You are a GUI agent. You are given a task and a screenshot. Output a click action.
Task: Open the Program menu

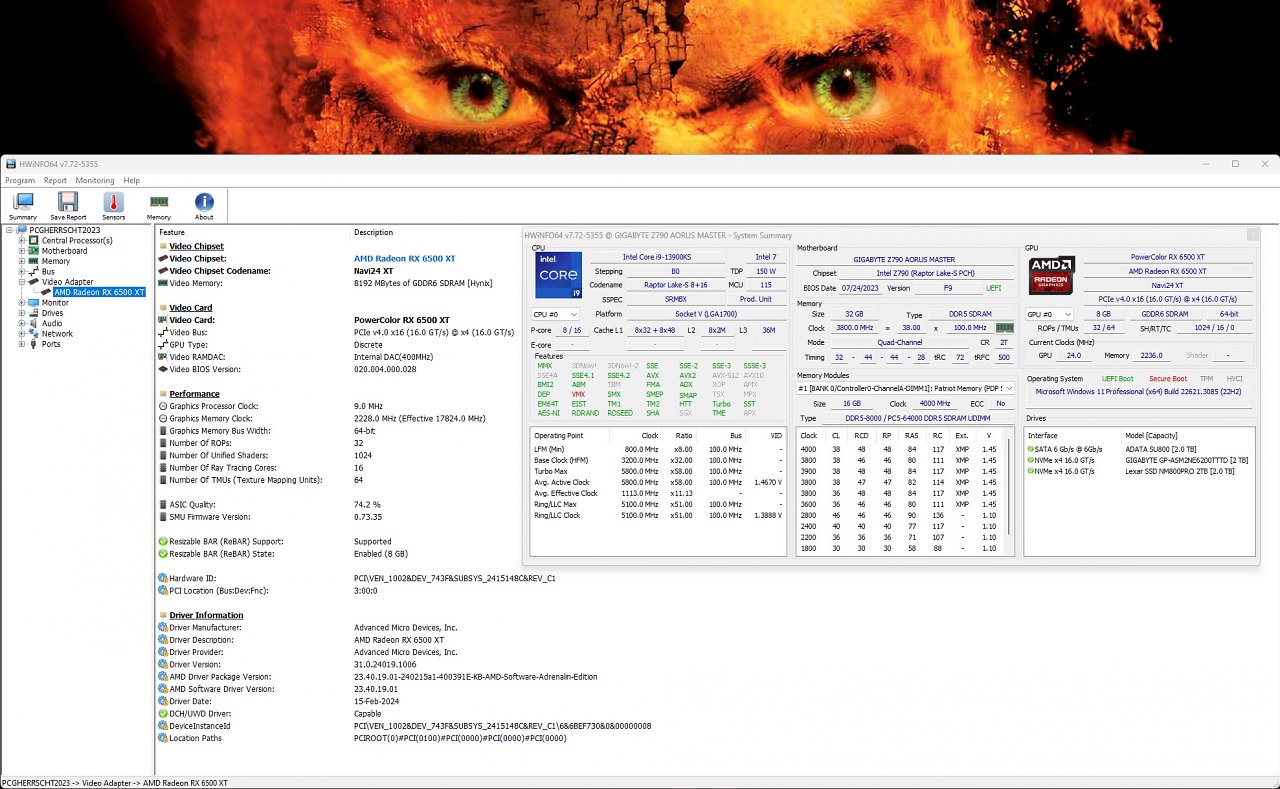coord(20,181)
